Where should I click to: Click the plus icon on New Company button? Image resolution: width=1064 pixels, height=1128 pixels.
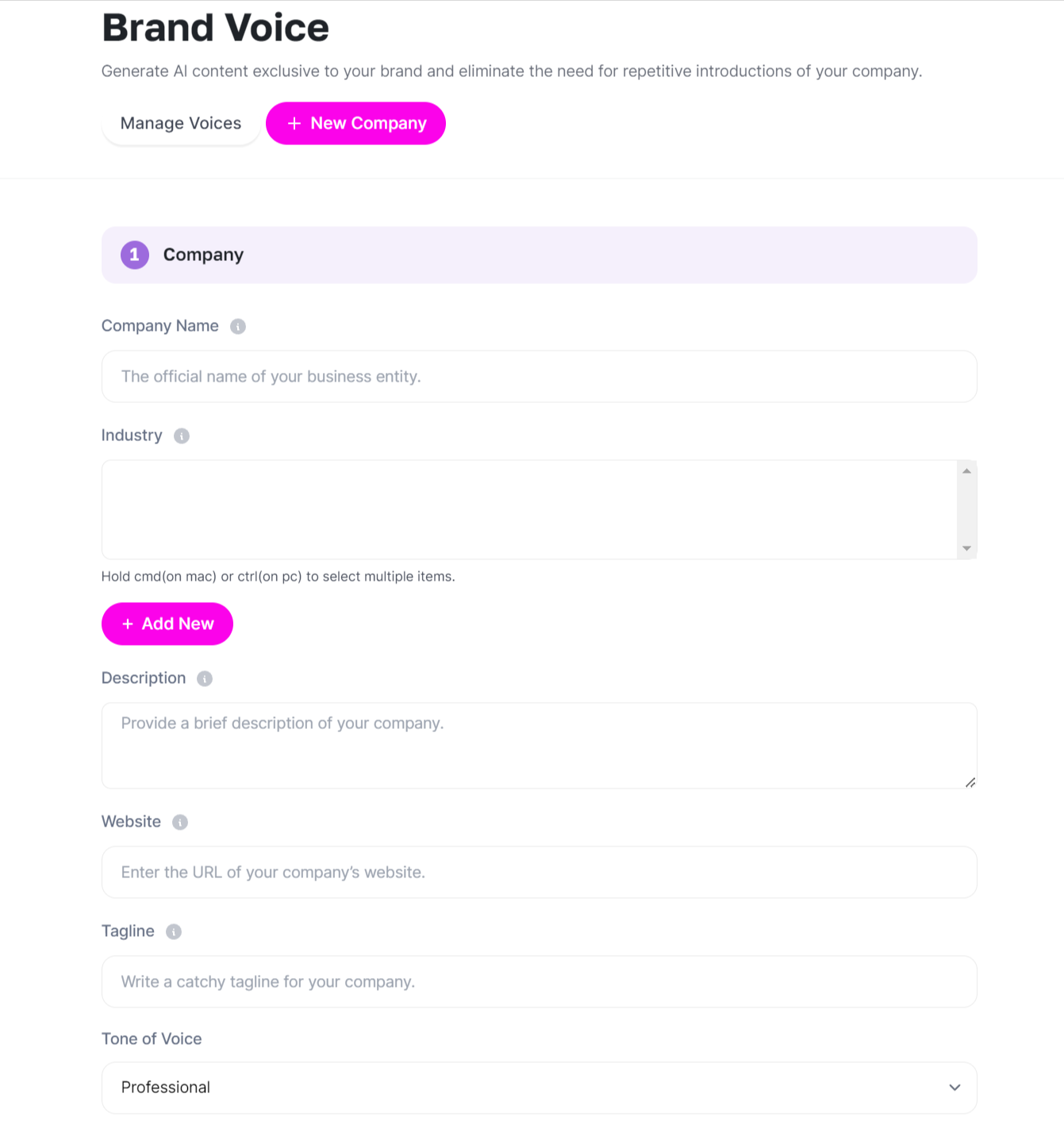pos(294,123)
